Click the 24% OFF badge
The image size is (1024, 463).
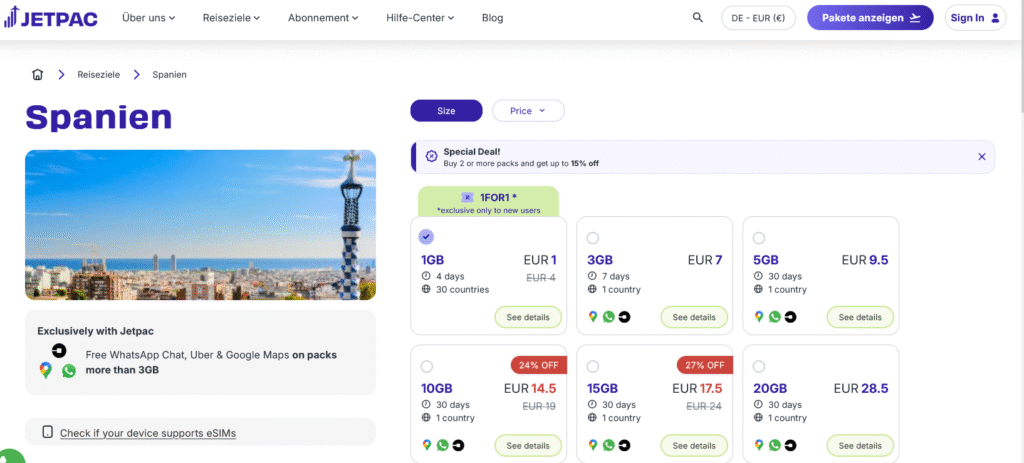pos(539,365)
